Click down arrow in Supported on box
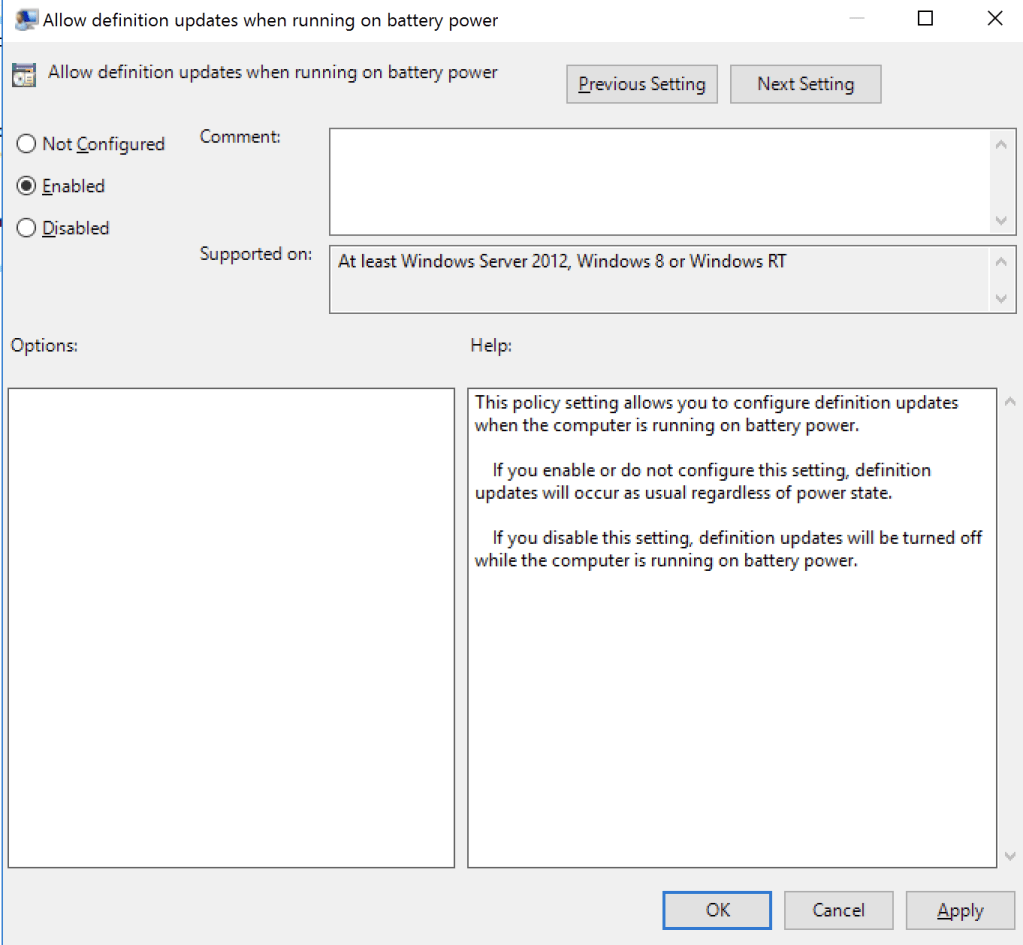The image size is (1023, 945). click(1001, 298)
